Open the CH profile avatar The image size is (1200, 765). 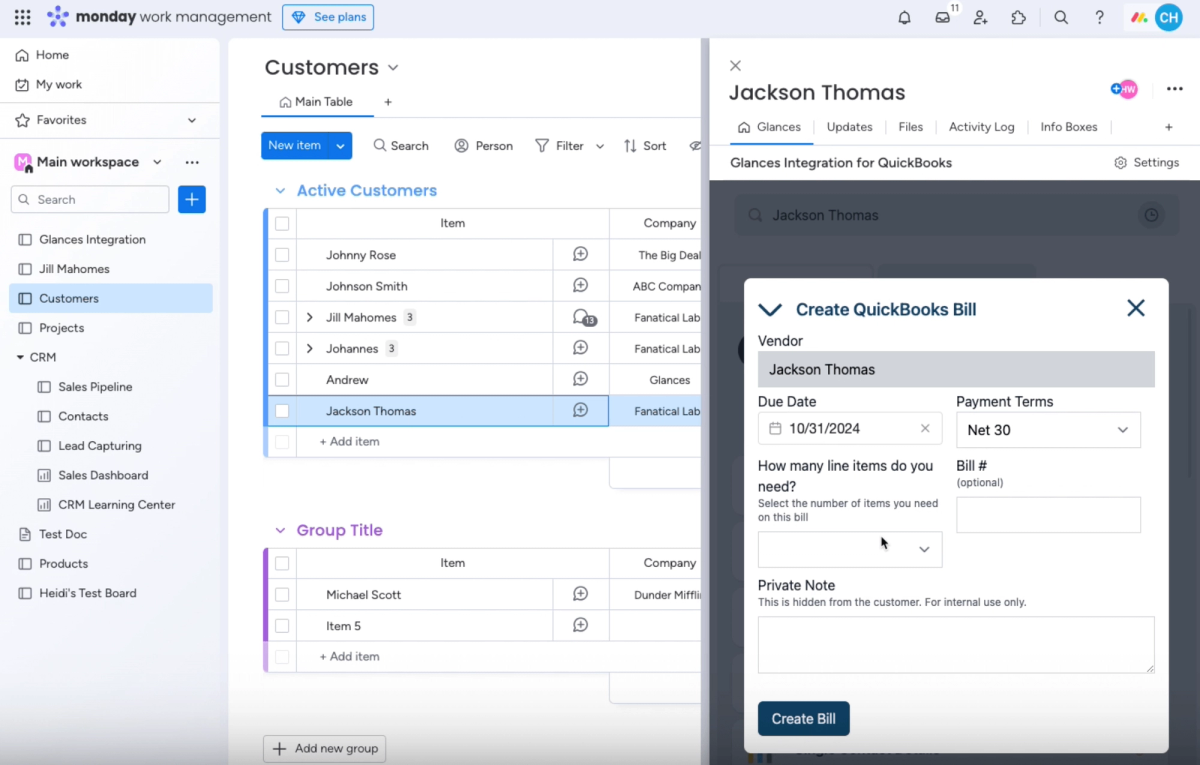pos(1168,17)
